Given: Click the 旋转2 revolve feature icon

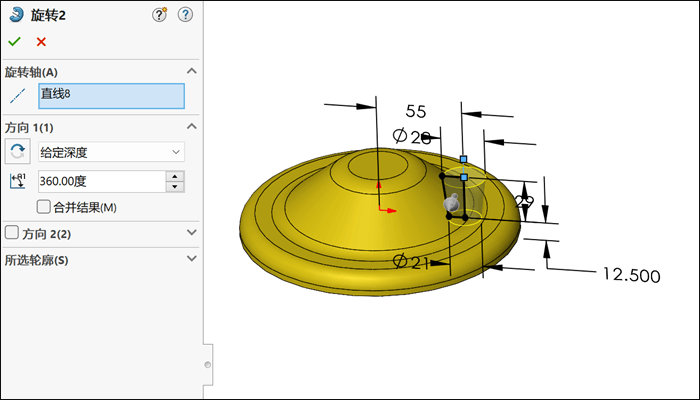Looking at the screenshot, I should point(17,15).
